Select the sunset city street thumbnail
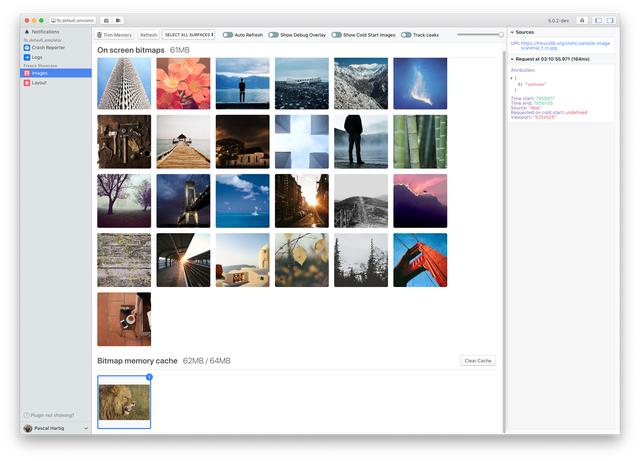640x461 pixels. coord(302,201)
